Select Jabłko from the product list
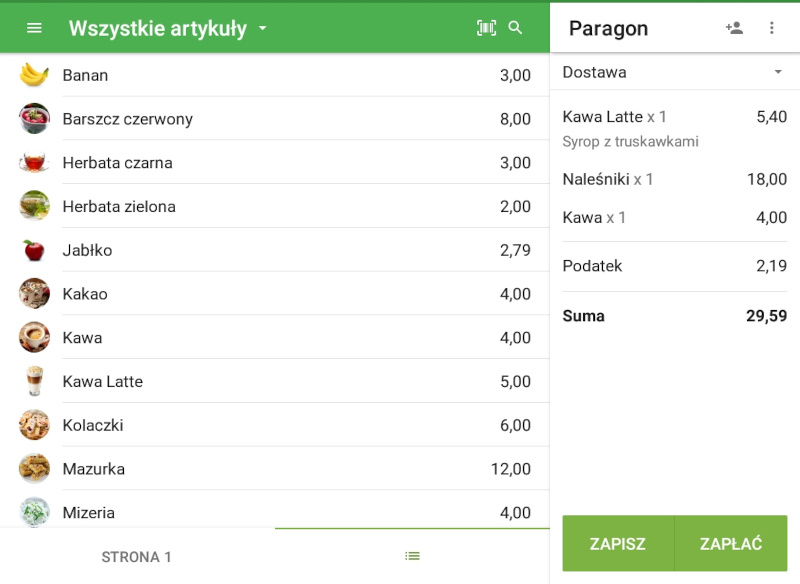The image size is (800, 584). 275,250
